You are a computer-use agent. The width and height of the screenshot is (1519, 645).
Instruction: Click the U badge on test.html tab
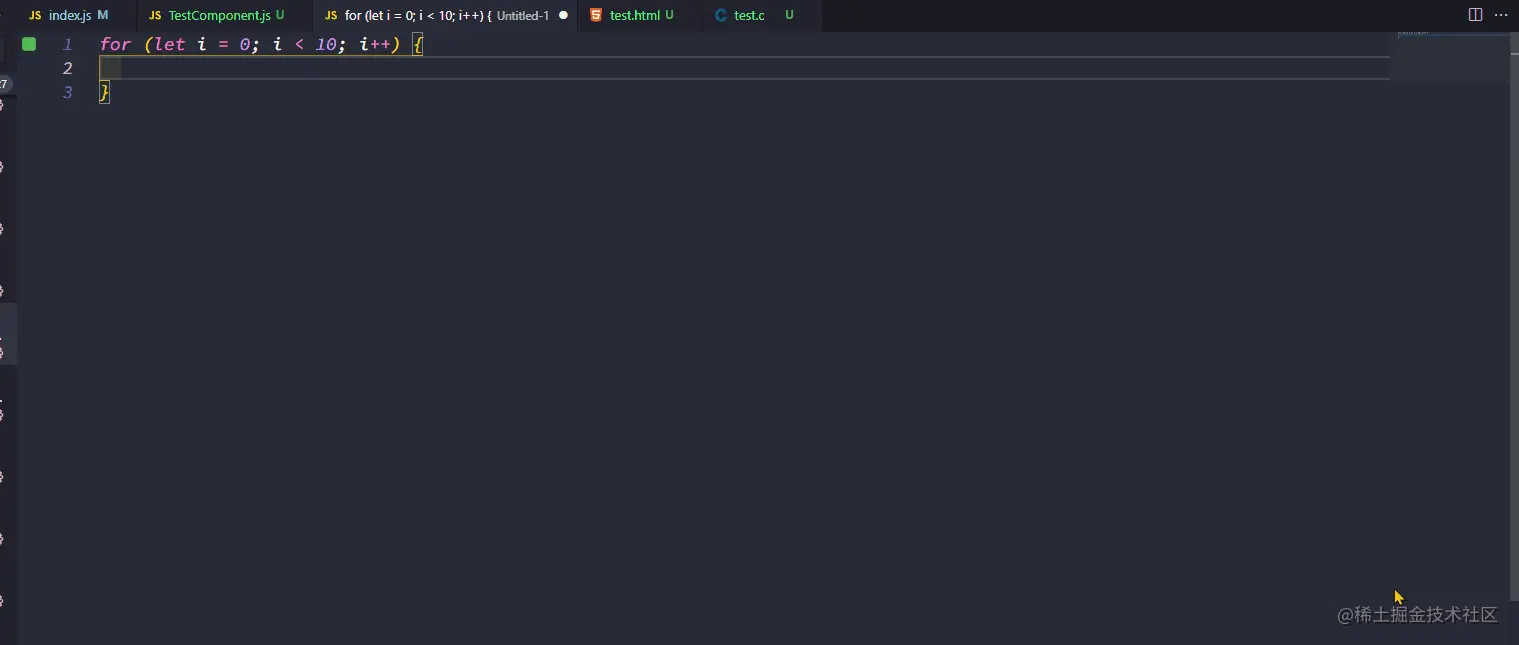tap(670, 15)
